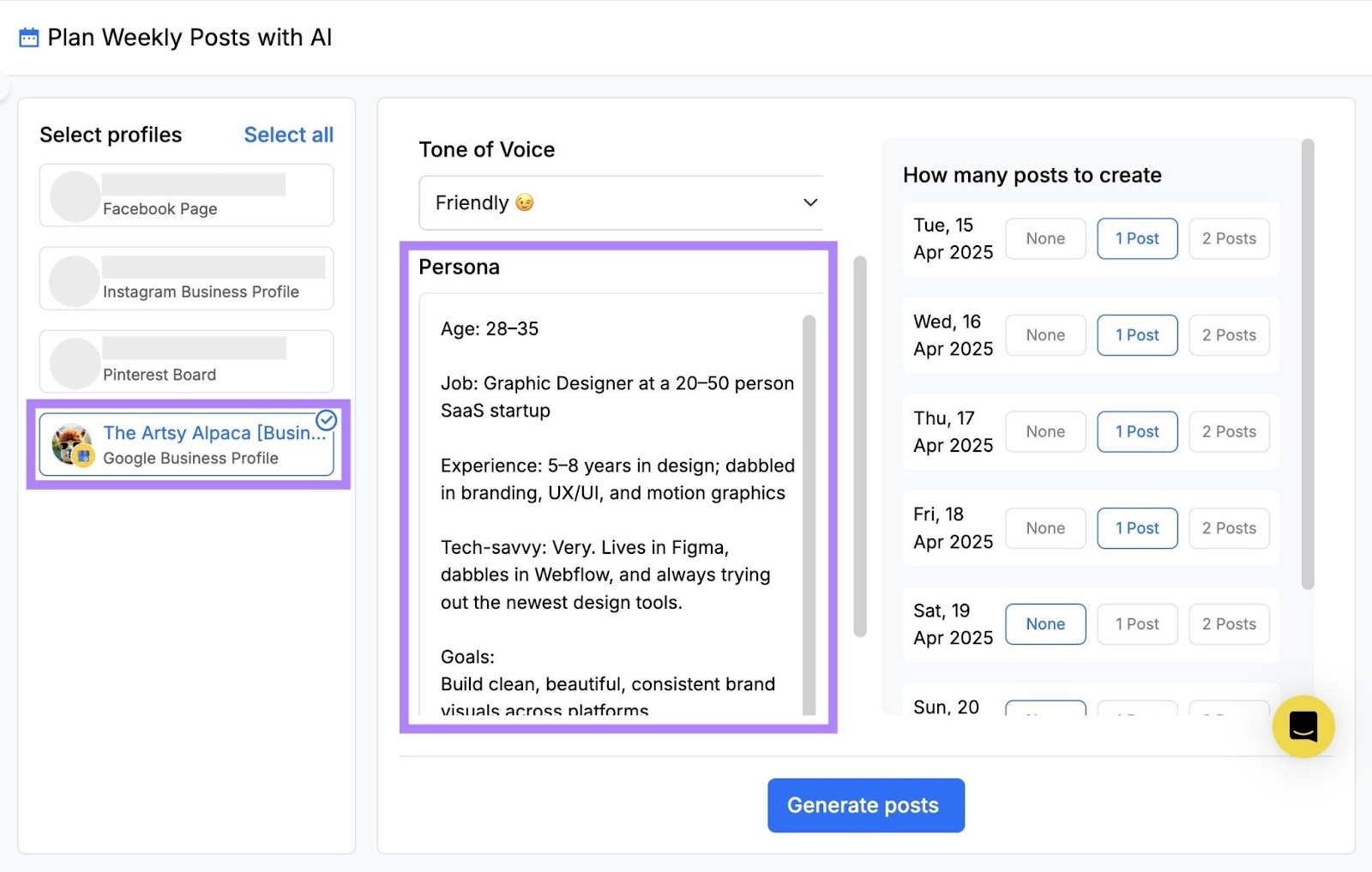Set Tue, 15 Apr to None
Viewport: 1372px width, 872px height.
1044,238
